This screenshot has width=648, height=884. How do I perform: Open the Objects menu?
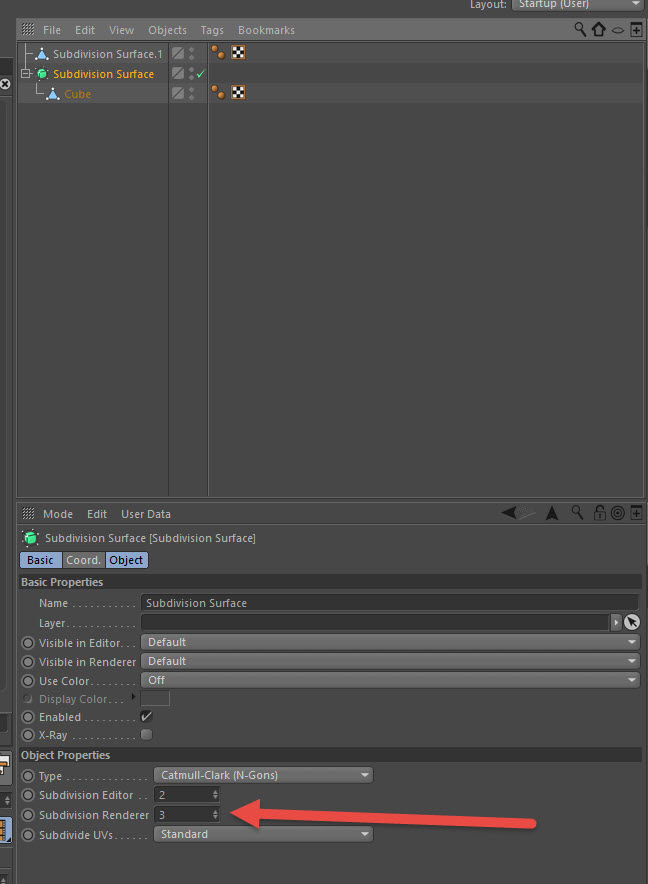(167, 30)
